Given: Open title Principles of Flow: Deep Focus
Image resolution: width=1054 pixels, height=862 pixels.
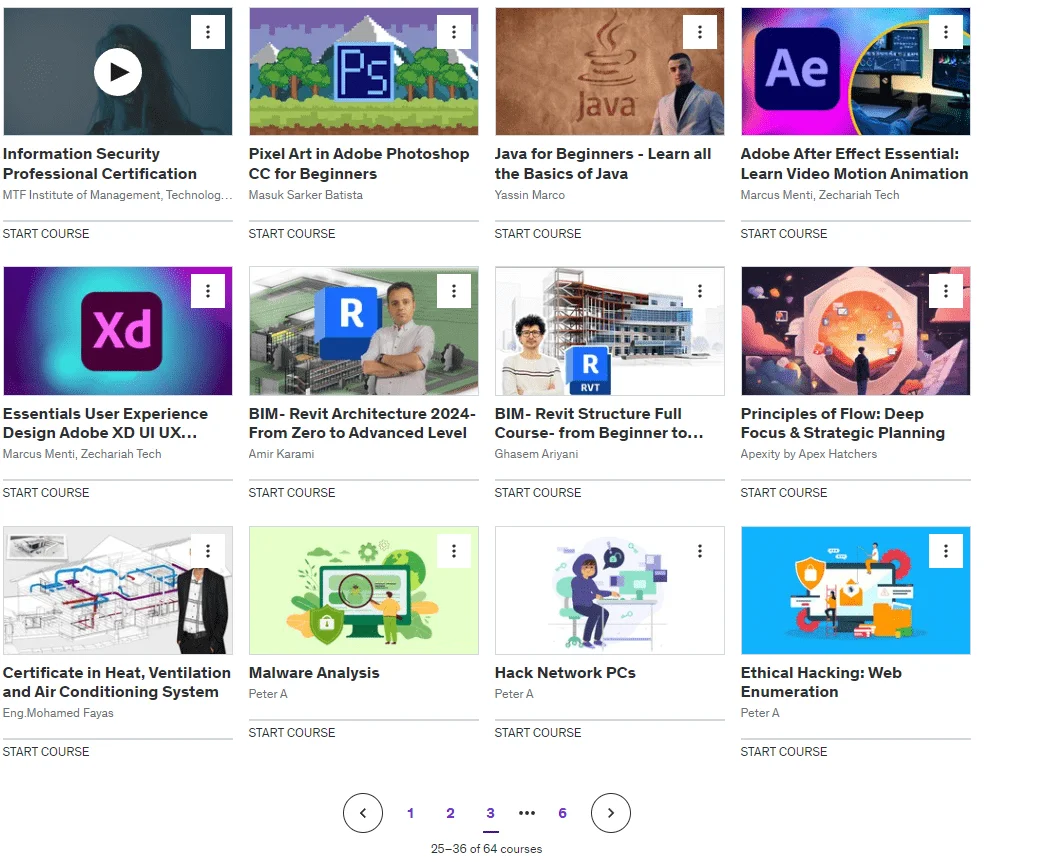Looking at the screenshot, I should (x=843, y=423).
